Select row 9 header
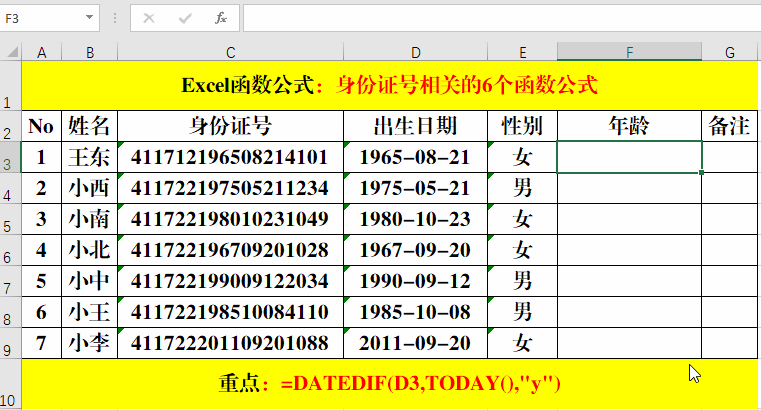 click(11, 343)
